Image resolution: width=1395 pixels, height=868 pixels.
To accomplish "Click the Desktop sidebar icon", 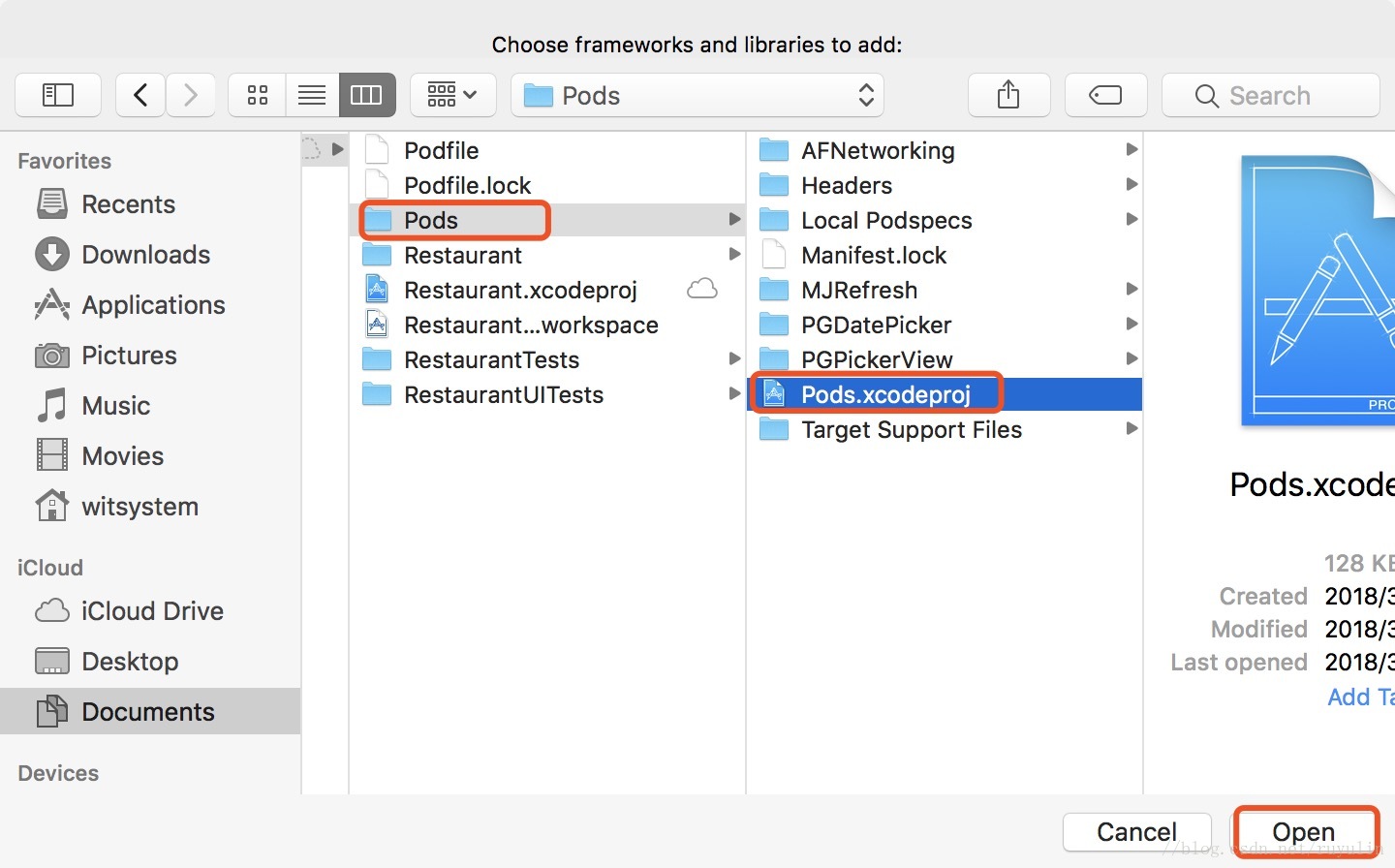I will 52,661.
